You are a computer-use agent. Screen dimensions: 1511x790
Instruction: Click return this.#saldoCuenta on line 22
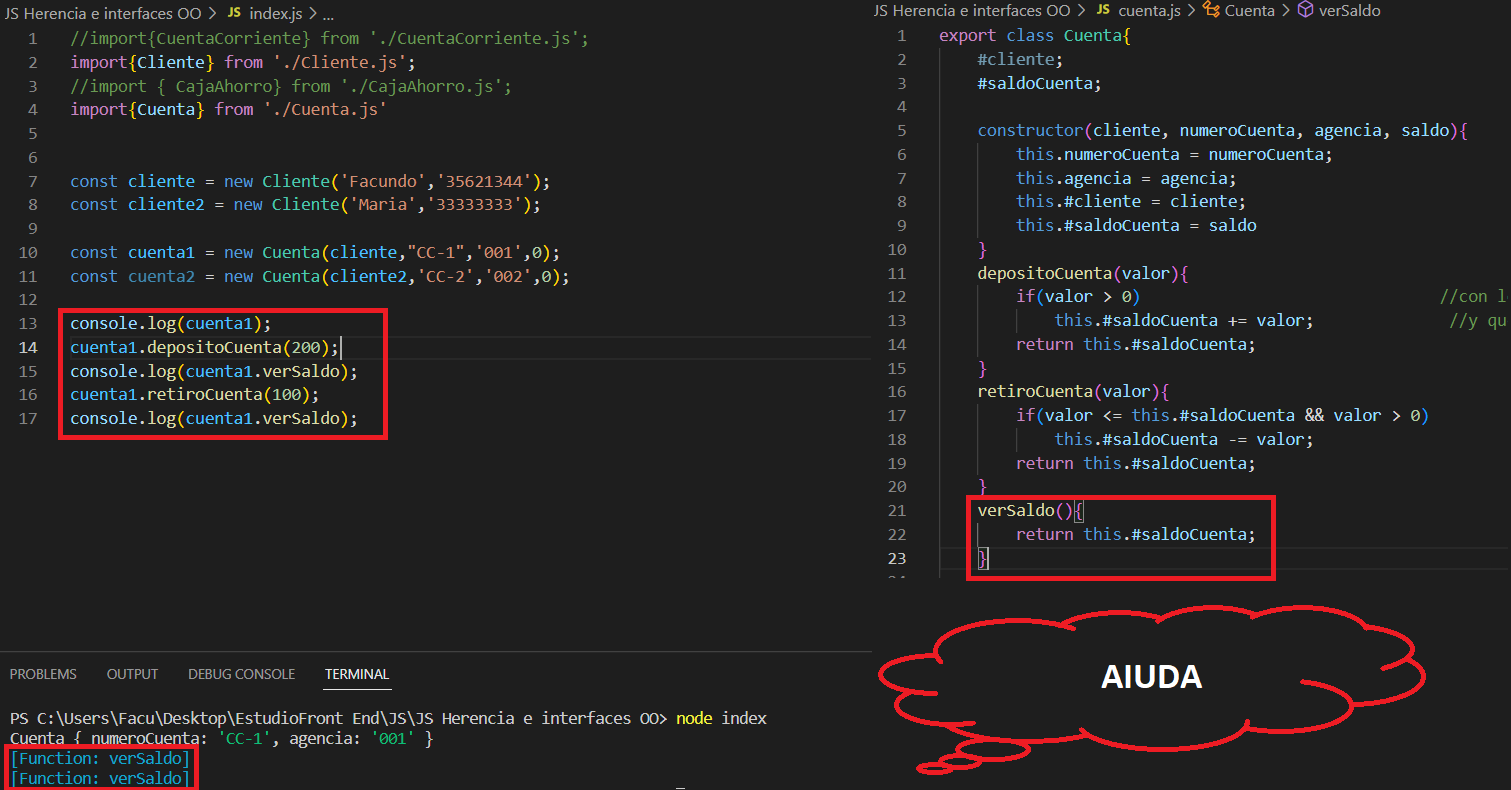coord(1135,535)
